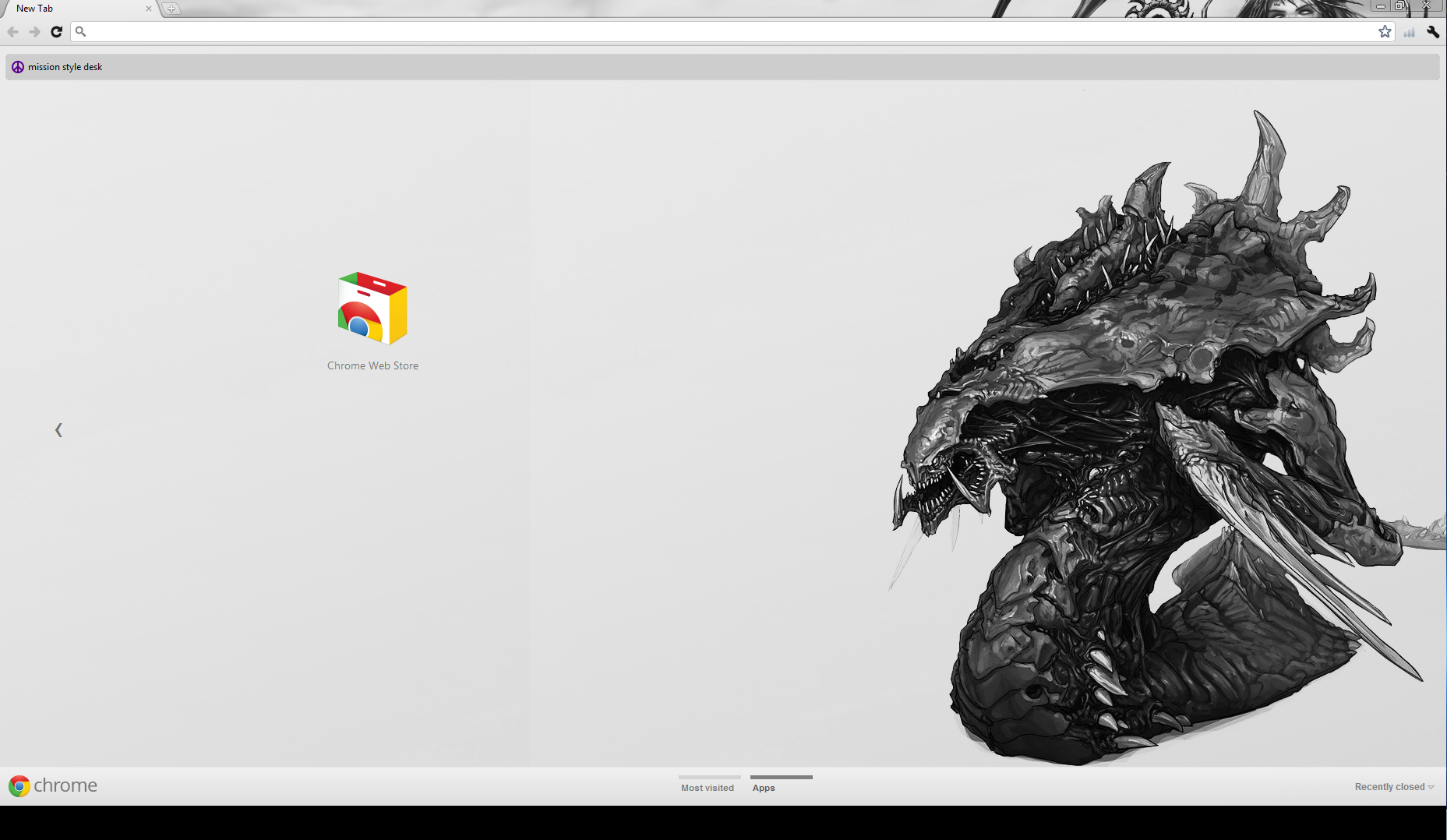The width and height of the screenshot is (1447, 840).
Task: Reload the current page
Action: tap(56, 32)
